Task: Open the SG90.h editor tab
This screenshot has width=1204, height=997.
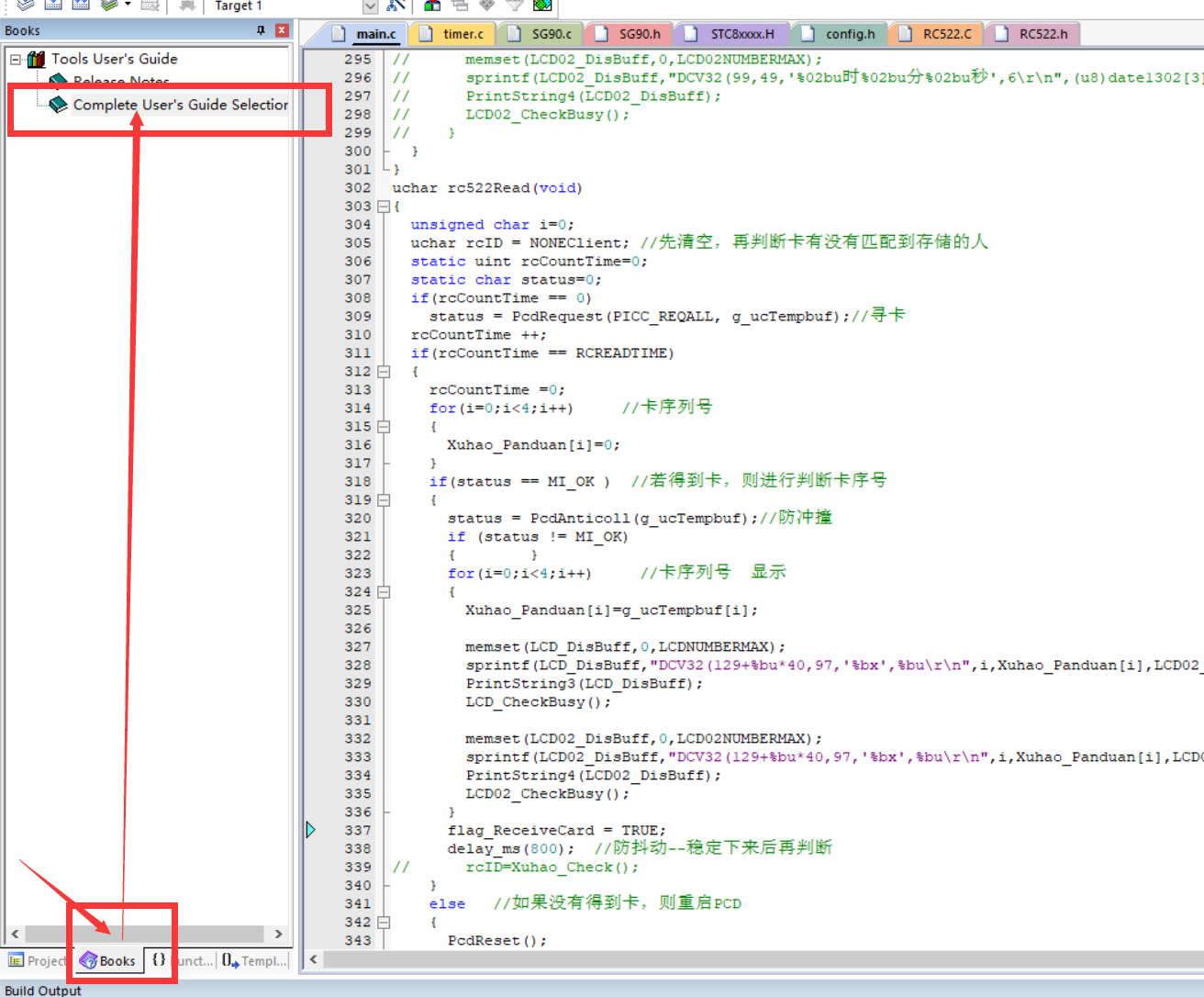Action: tap(630, 34)
